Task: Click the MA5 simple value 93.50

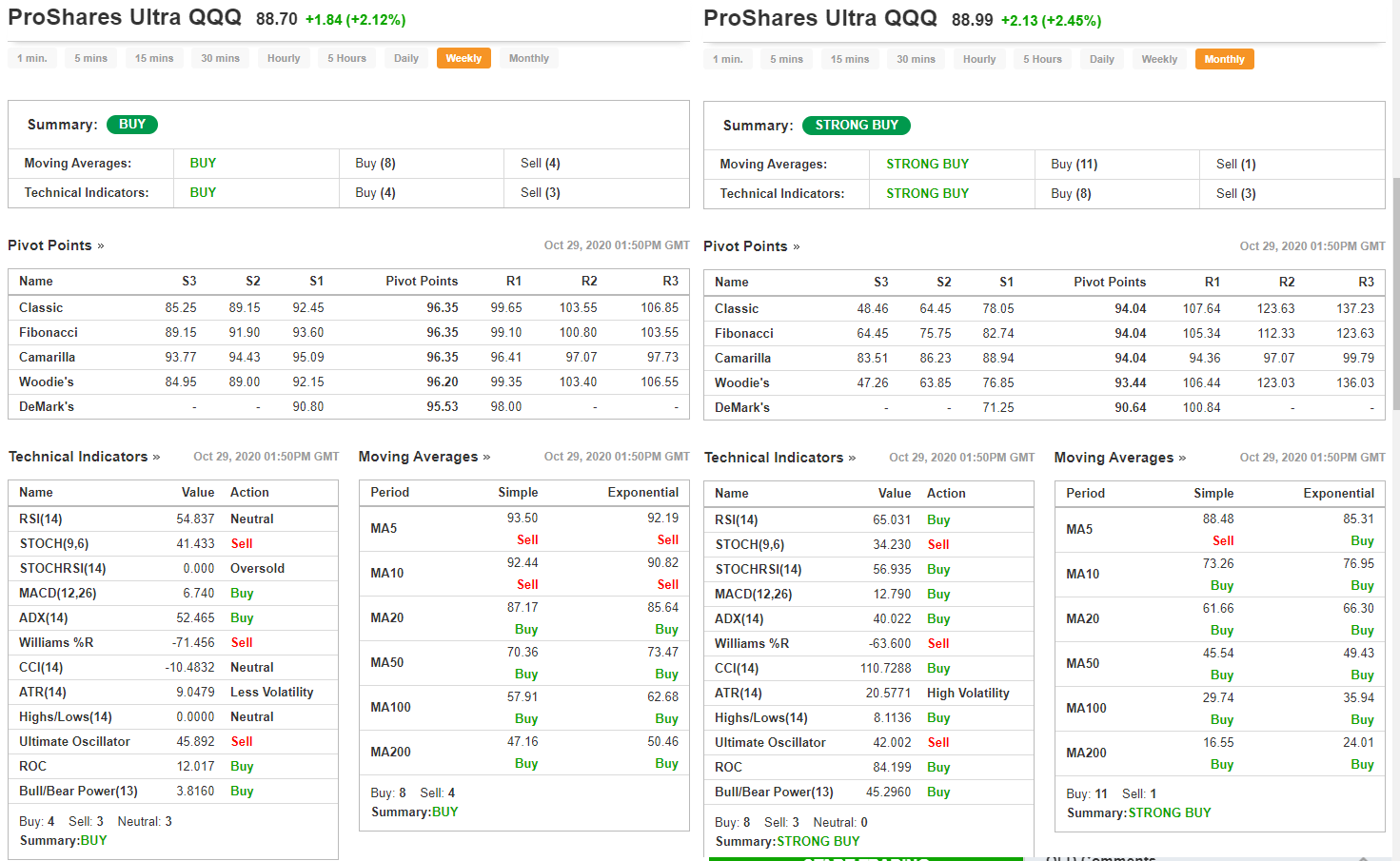Action: 523,519
